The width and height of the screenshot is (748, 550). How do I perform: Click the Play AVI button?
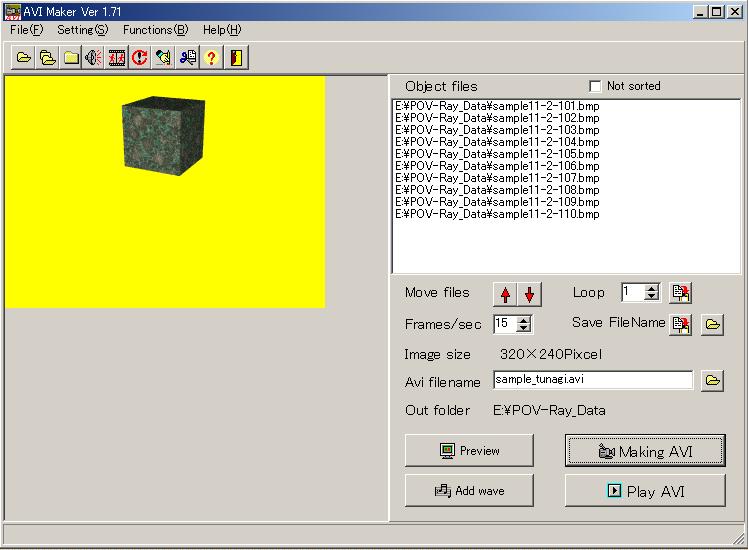pyautogui.click(x=645, y=490)
